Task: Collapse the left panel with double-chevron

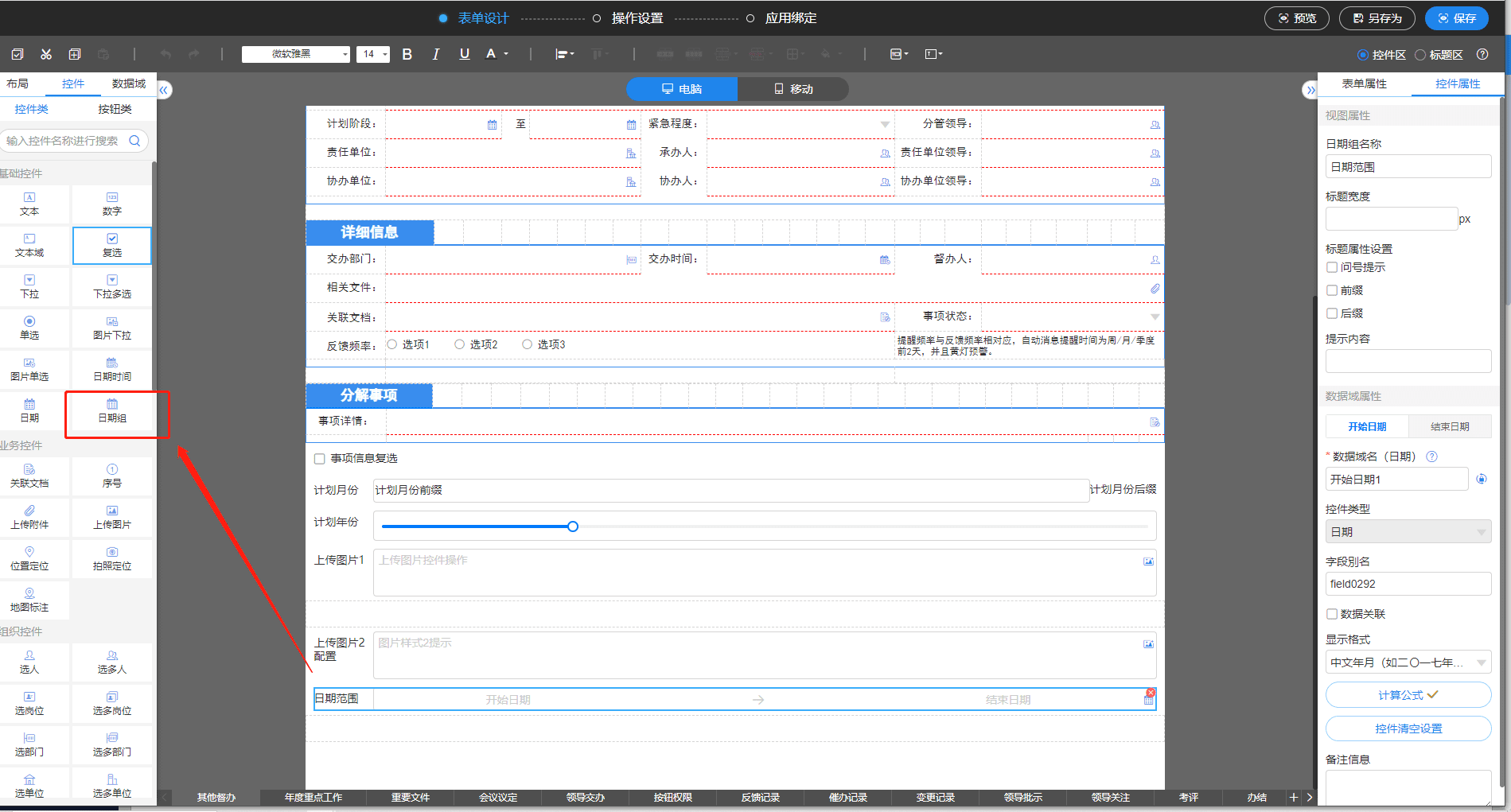Action: tap(164, 90)
